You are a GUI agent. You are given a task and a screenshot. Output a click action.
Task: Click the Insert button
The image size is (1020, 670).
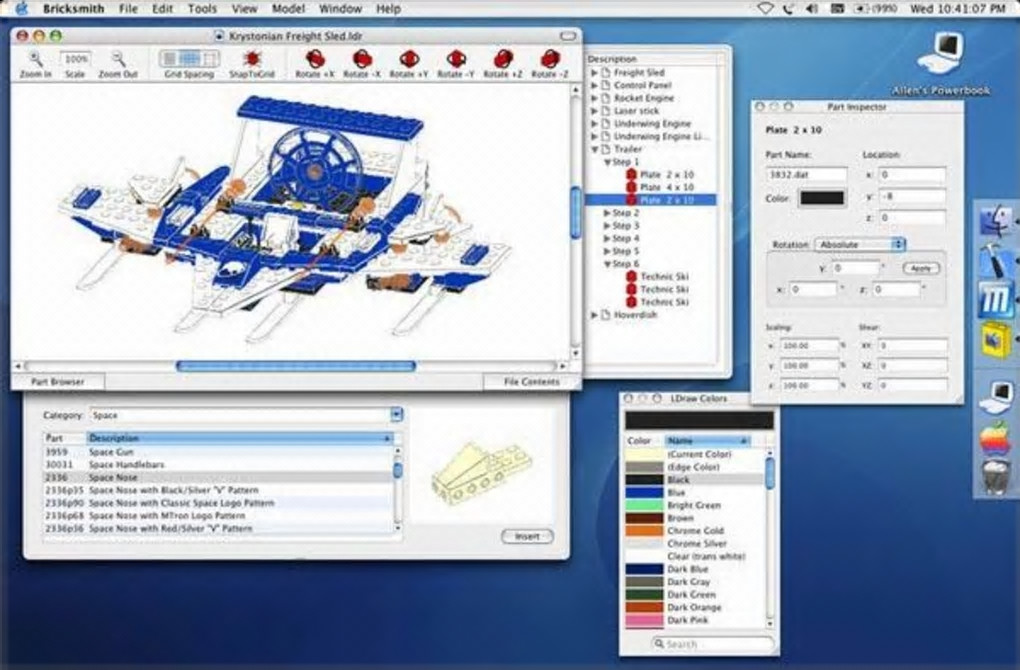coord(527,537)
